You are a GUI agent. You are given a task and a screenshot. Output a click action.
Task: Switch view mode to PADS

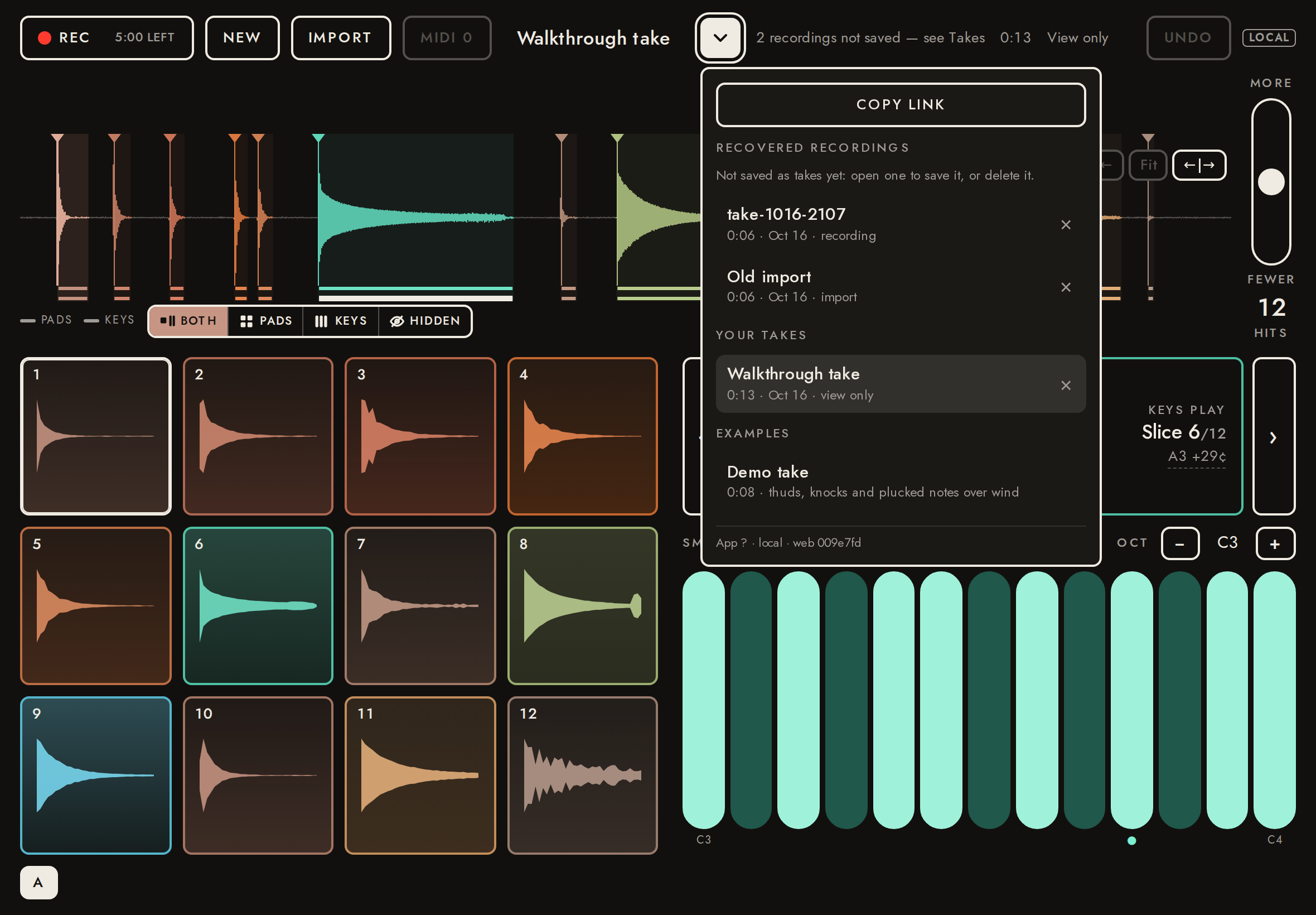(x=266, y=321)
